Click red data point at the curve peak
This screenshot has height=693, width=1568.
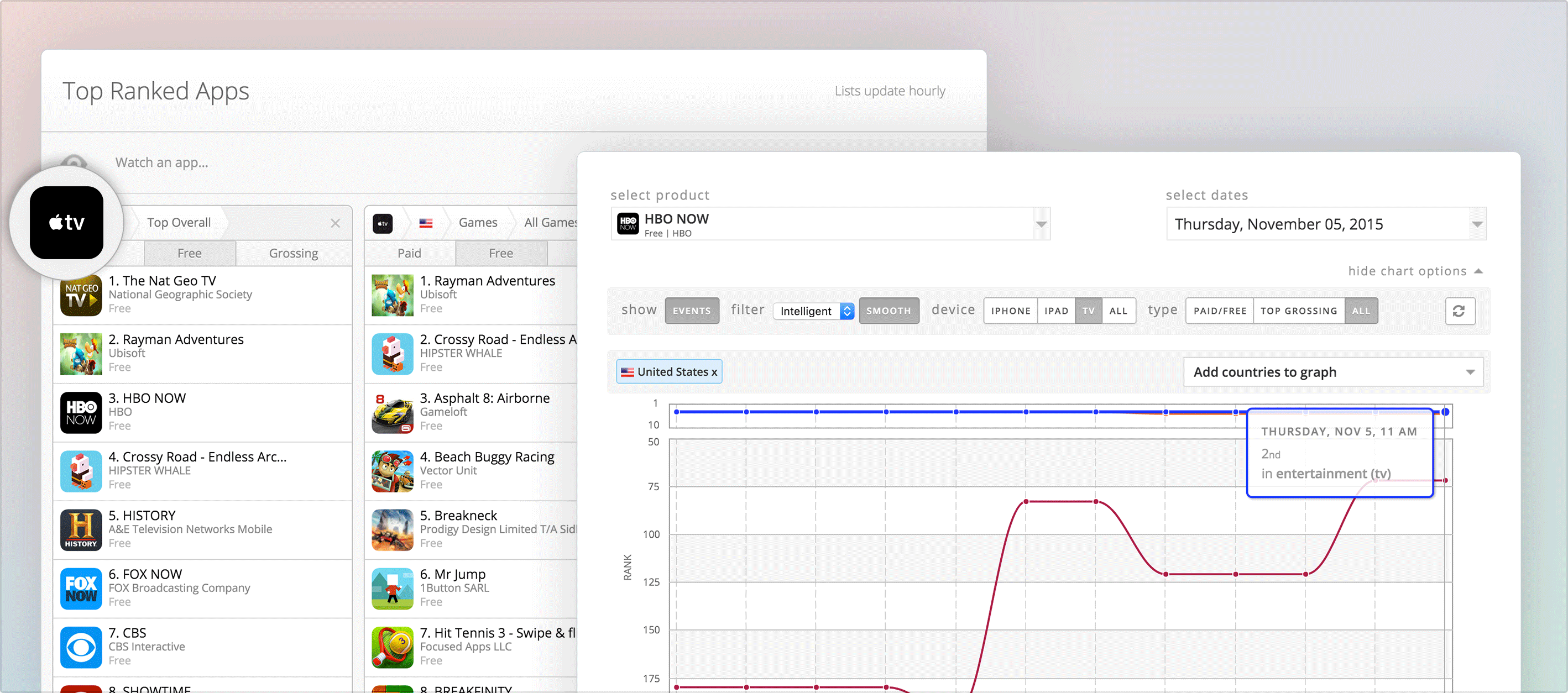(1026, 501)
